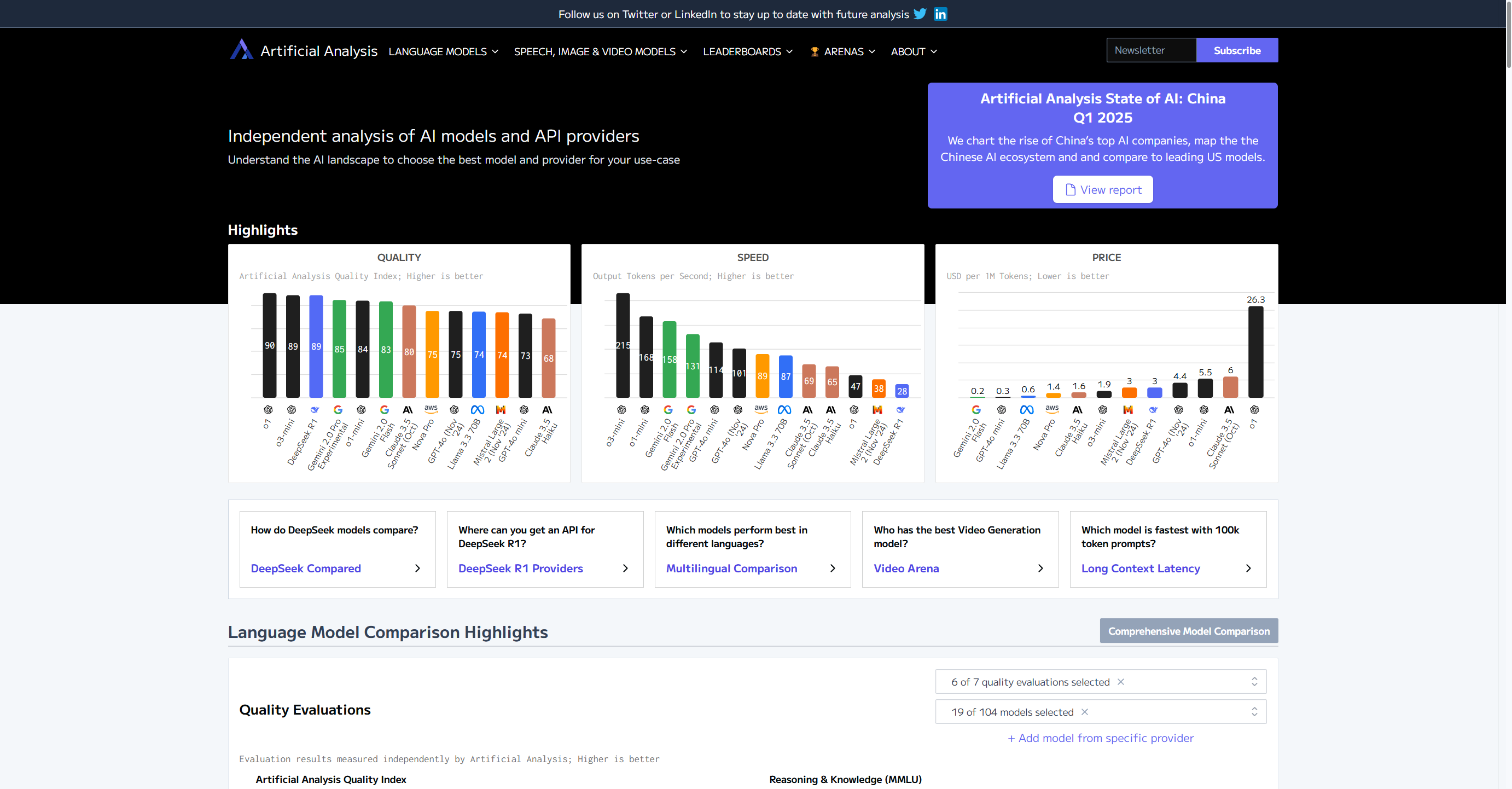
Task: Follow the Multilingual Comparison link
Action: [731, 568]
